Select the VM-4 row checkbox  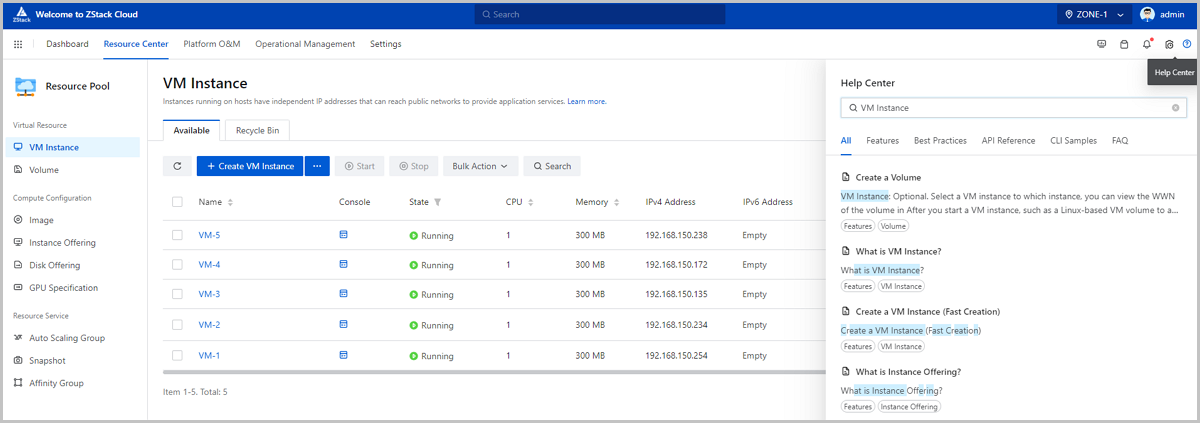pos(177,265)
